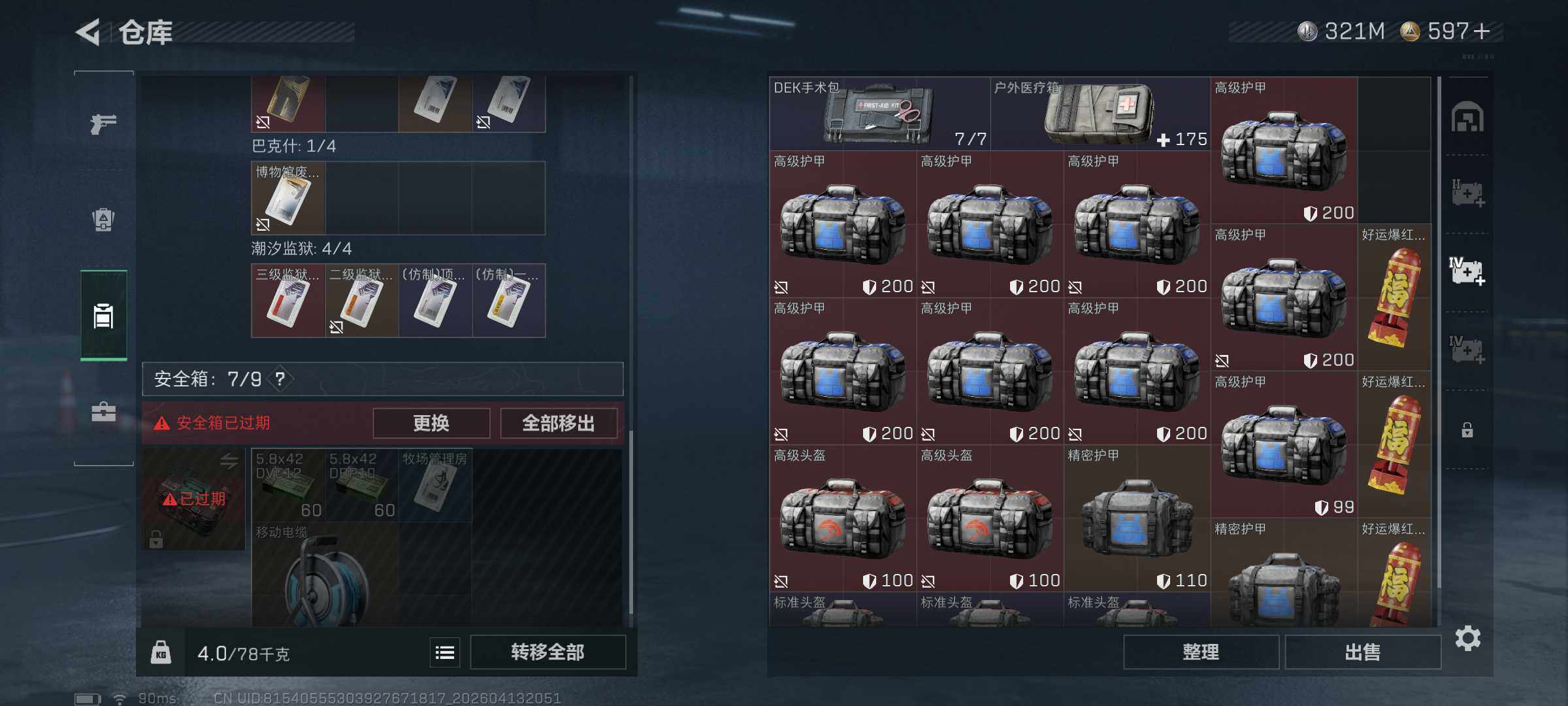This screenshot has height=706, width=1568.
Task: Click the 更换 button to replace safe box
Action: [x=431, y=423]
